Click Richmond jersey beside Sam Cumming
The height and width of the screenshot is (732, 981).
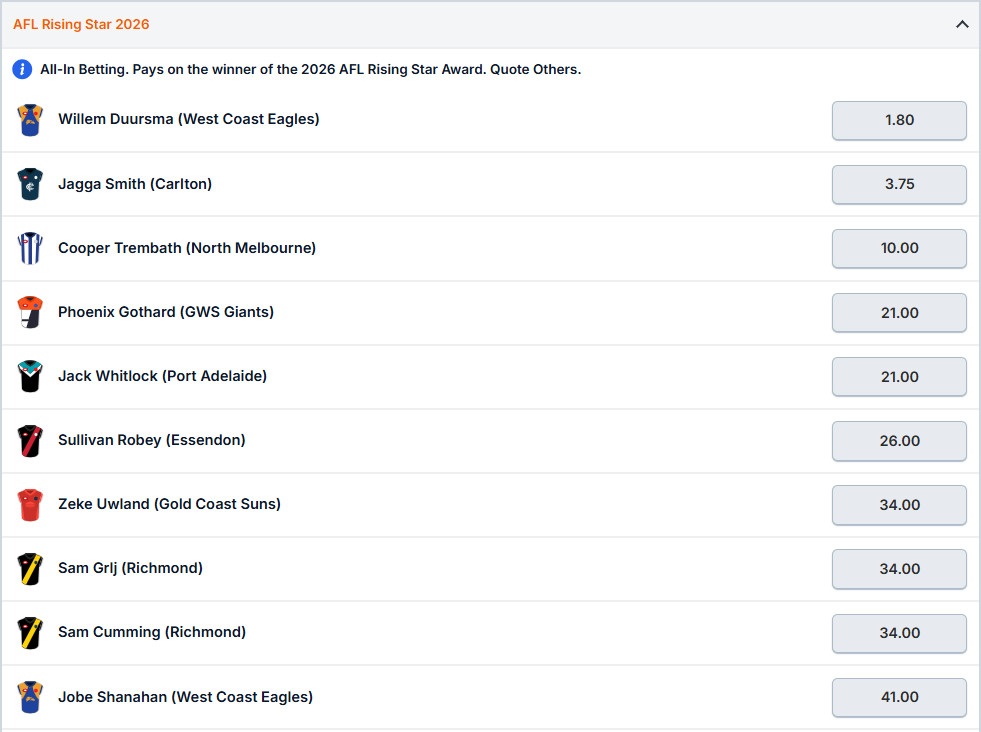click(30, 633)
